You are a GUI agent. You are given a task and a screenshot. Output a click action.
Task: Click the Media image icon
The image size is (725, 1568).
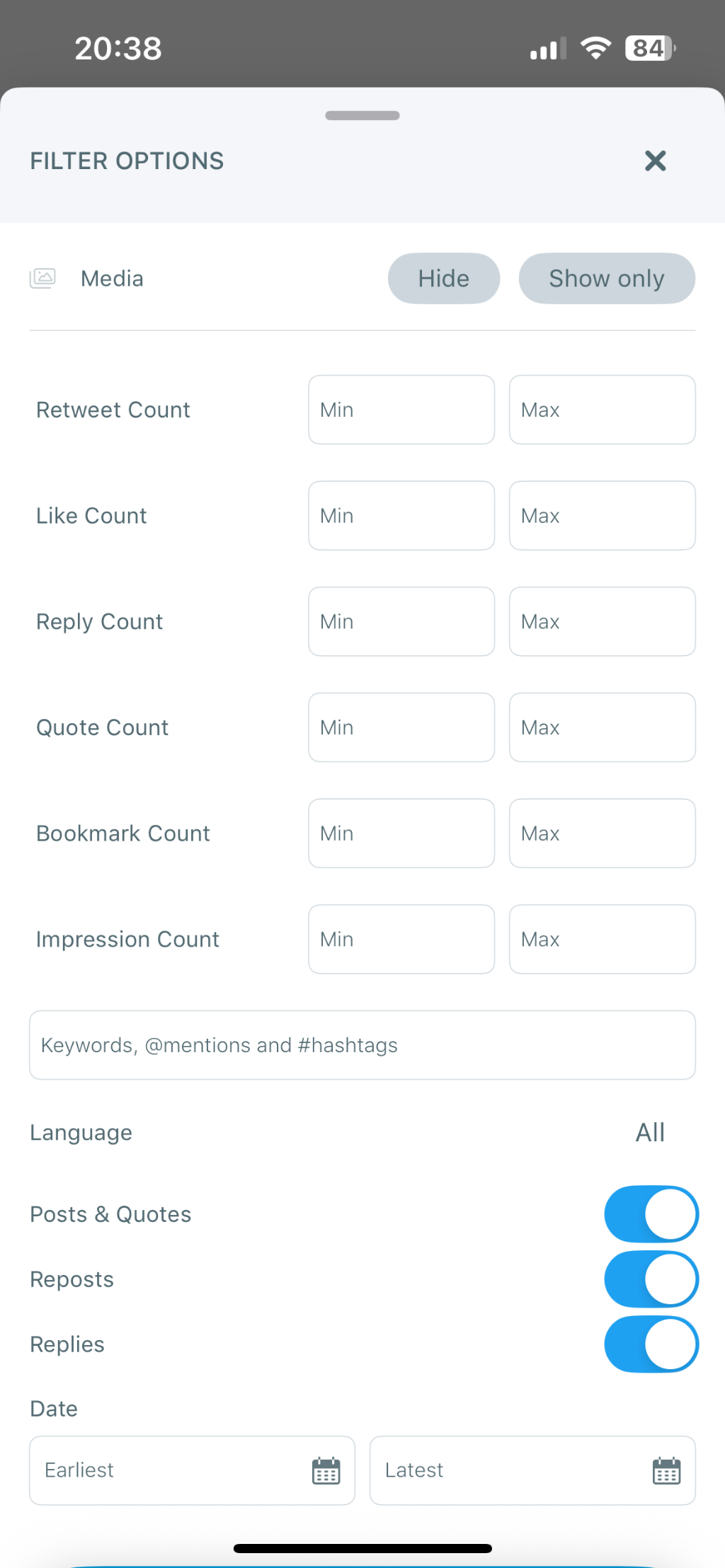coord(43,279)
